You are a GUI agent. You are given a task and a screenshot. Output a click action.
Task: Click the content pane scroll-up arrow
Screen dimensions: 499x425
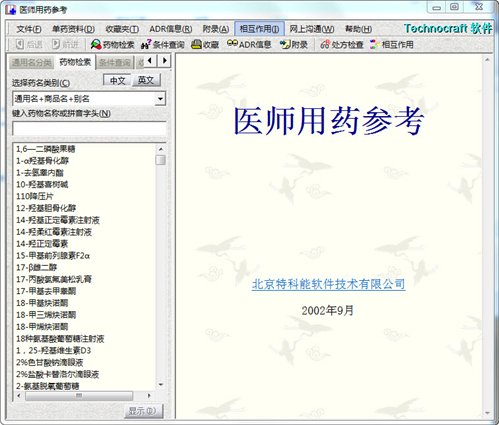pos(487,60)
